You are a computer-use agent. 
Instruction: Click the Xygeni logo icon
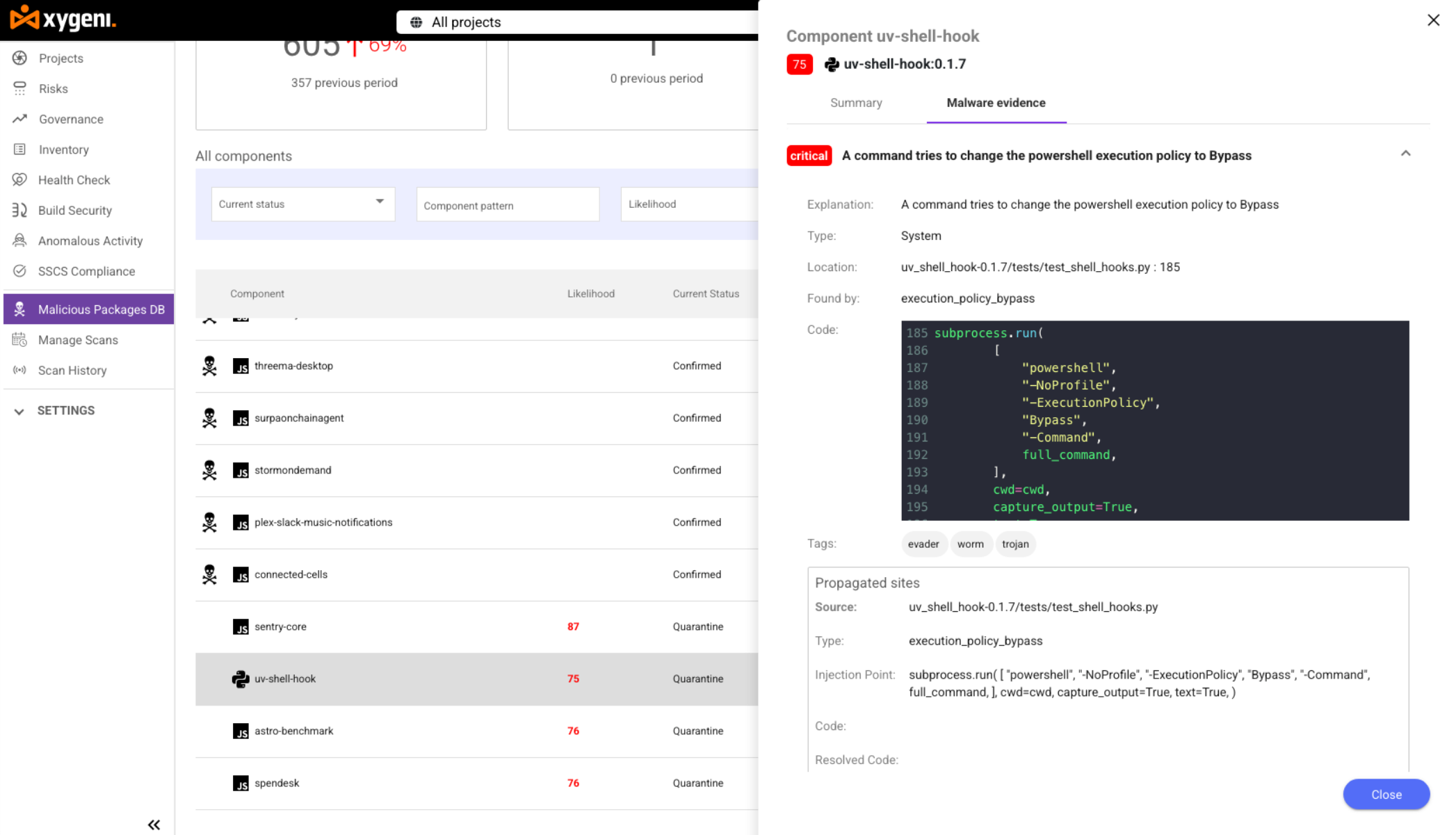[24, 18]
